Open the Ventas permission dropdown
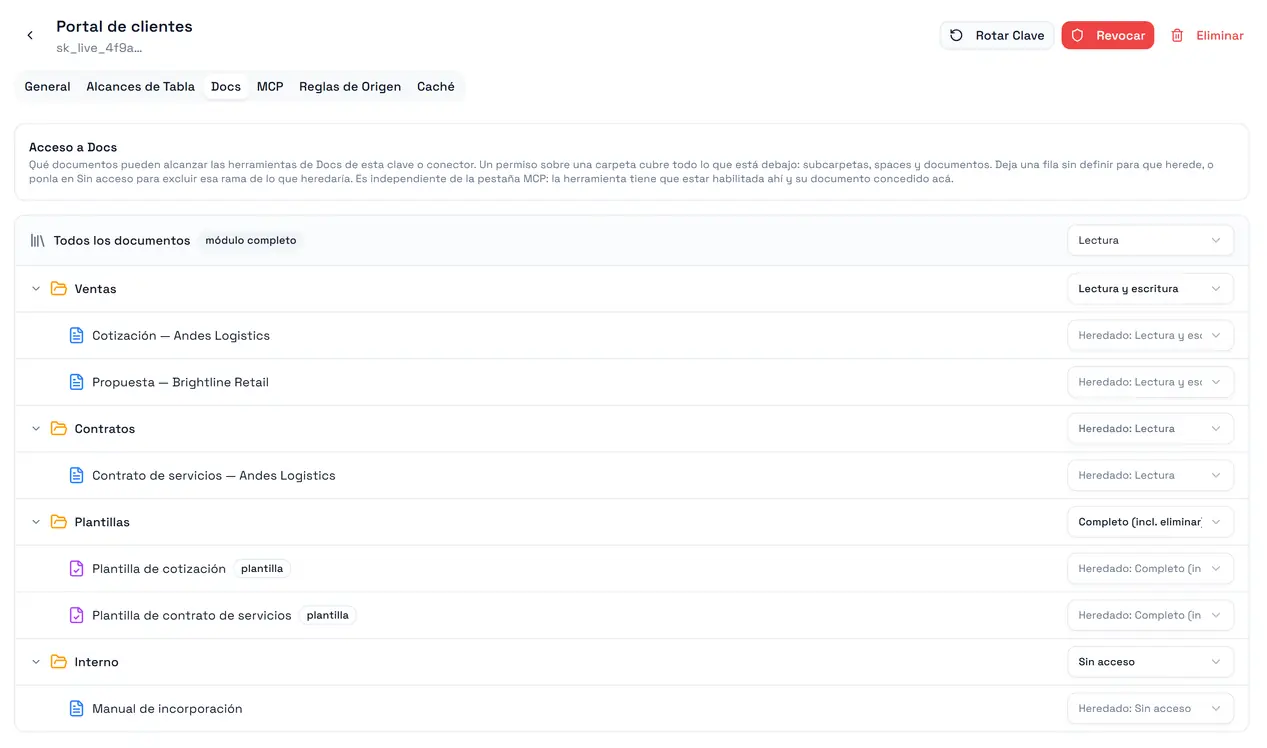The width and height of the screenshot is (1267, 748). click(1150, 289)
